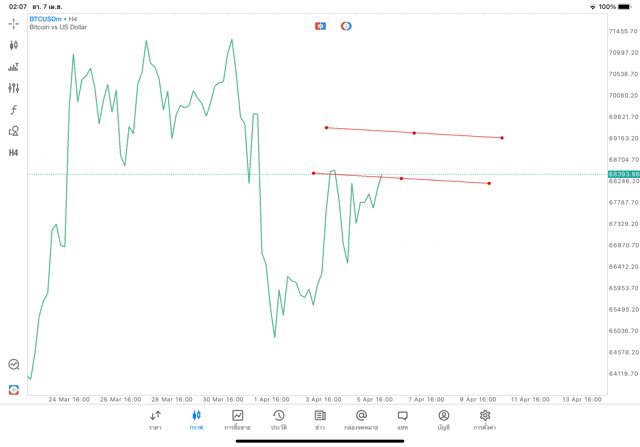Tap the red-blue square trade icon
The image size is (640, 447).
320,25
